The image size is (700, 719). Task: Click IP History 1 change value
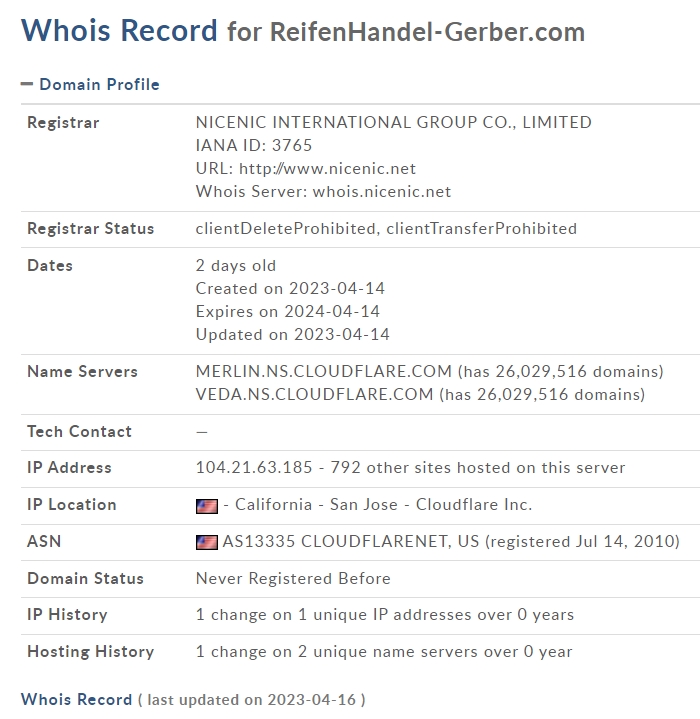pyautogui.click(x=385, y=614)
